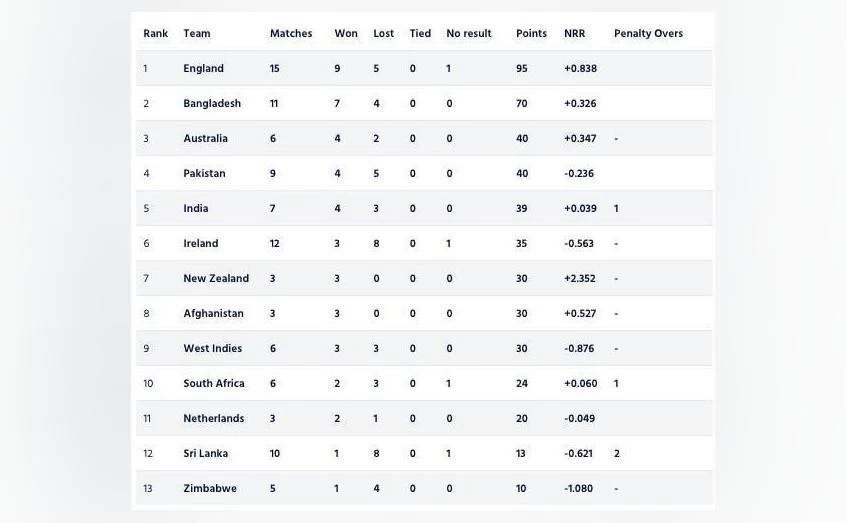Click the NRR column header
Viewport: 847px width, 523px height.
[x=574, y=33]
